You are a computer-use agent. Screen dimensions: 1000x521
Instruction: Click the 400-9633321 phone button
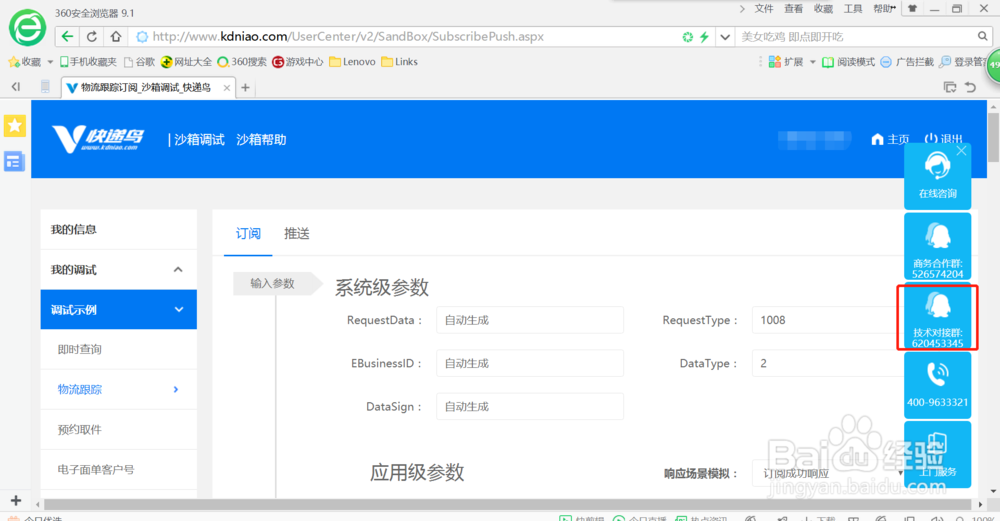coord(938,385)
